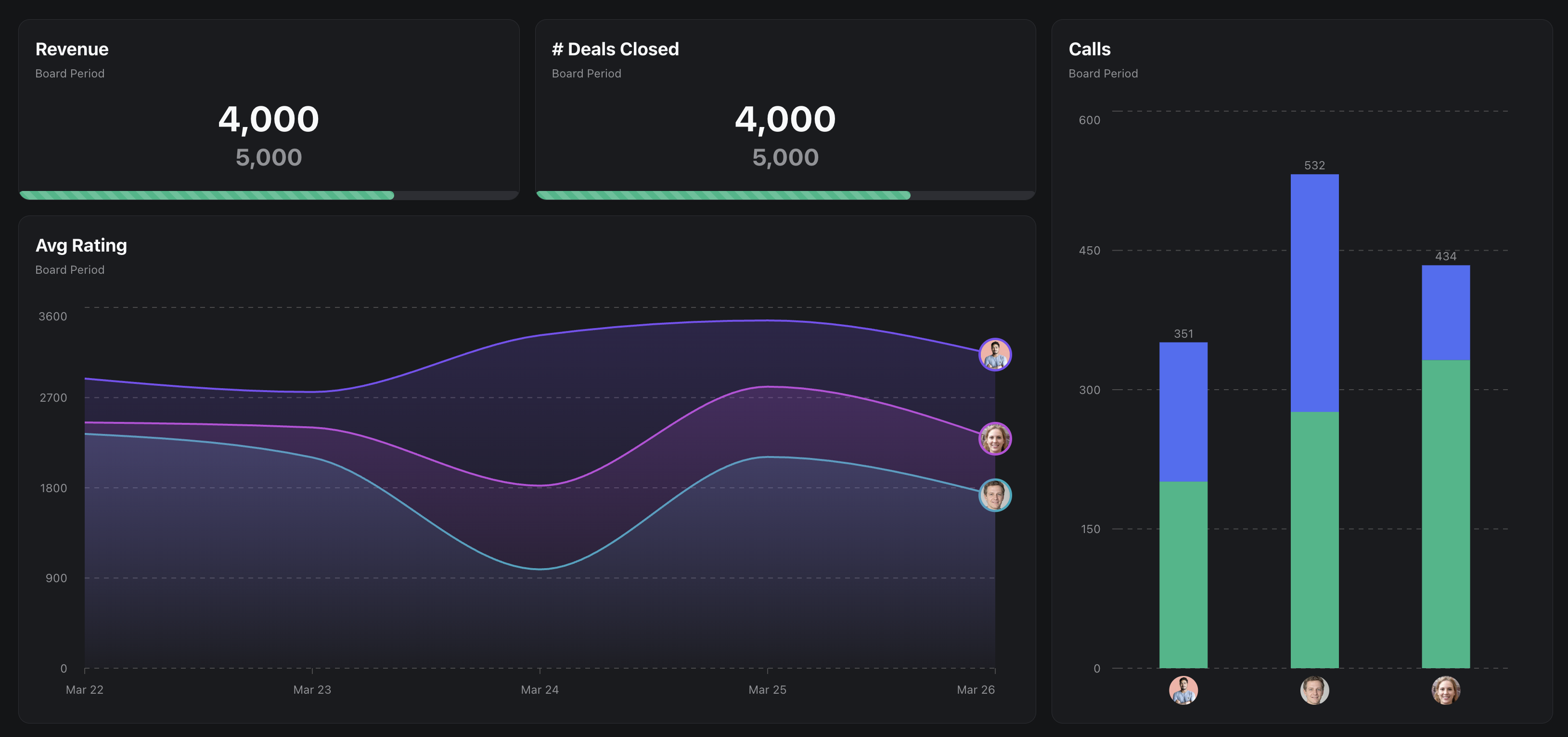Click the Avg Rating title
The image size is (1568, 737).
point(81,245)
